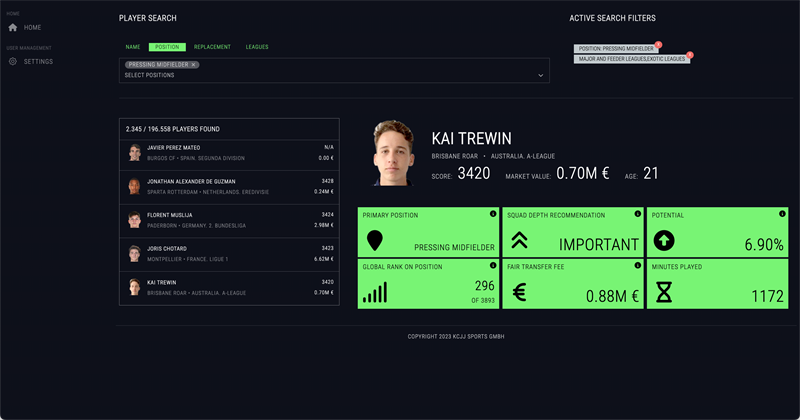Remove the Pressing Midfielder position chip
The height and width of the screenshot is (420, 800).
[x=194, y=64]
